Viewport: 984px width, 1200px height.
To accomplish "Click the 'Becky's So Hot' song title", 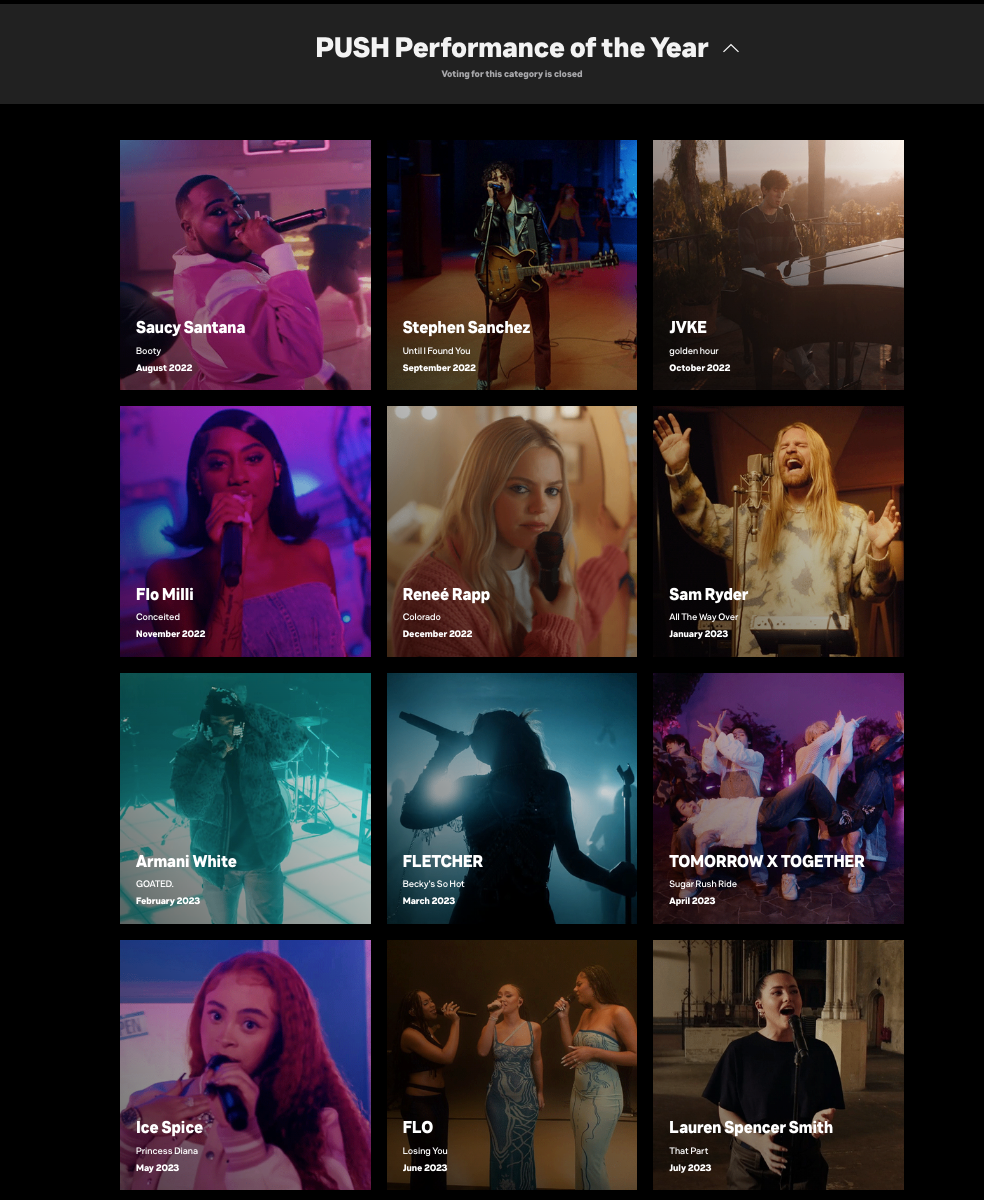I will (x=433, y=884).
